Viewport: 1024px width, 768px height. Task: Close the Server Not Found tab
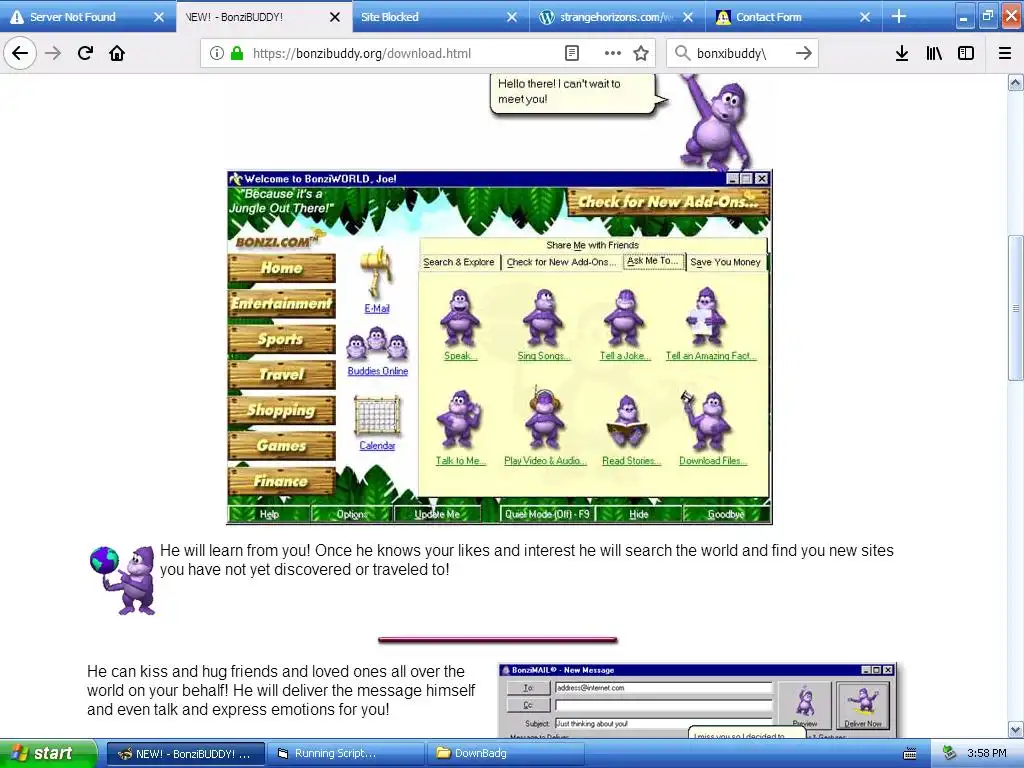click(x=159, y=17)
